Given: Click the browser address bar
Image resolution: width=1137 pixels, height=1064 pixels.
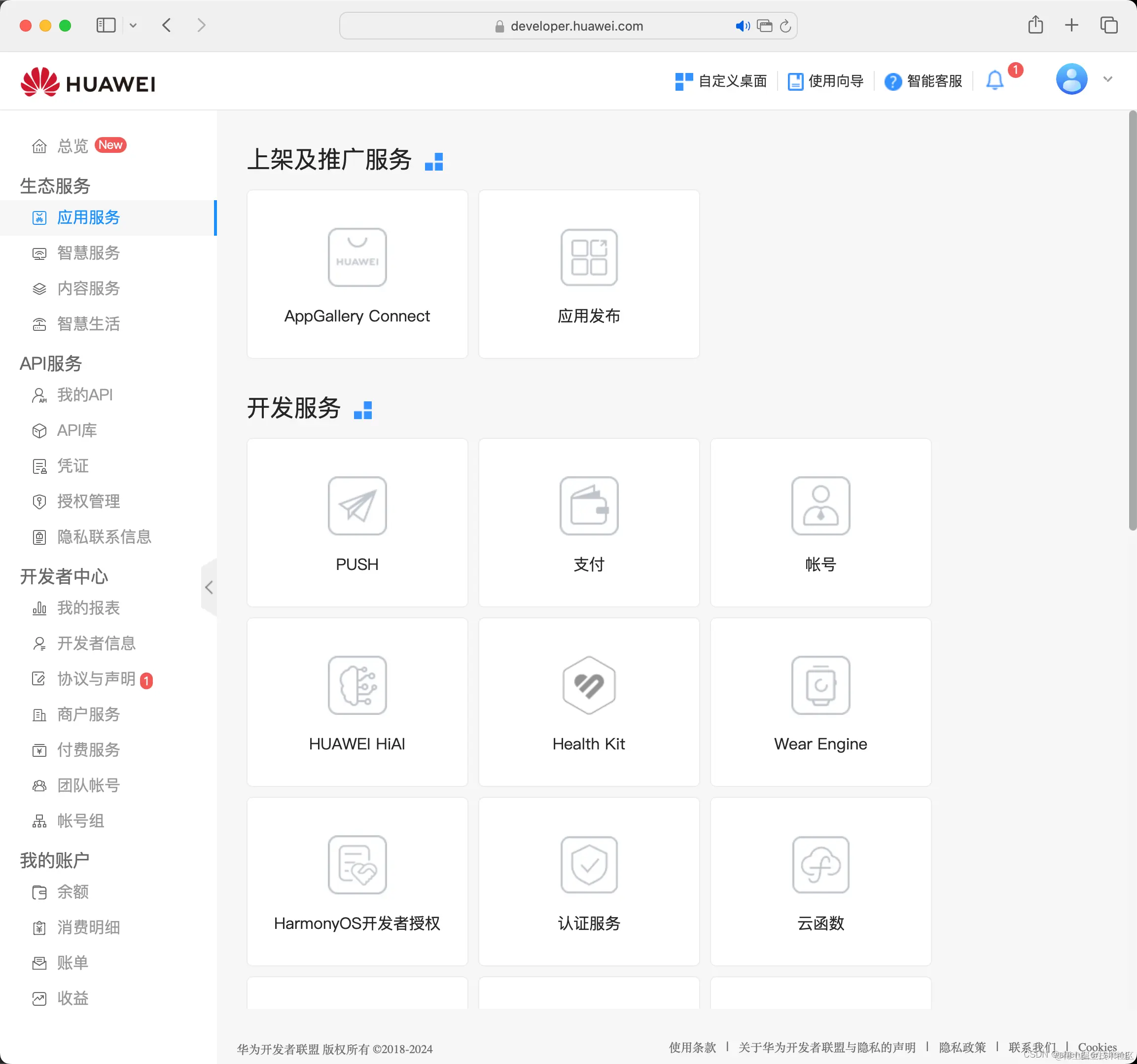Looking at the screenshot, I should coord(568,26).
